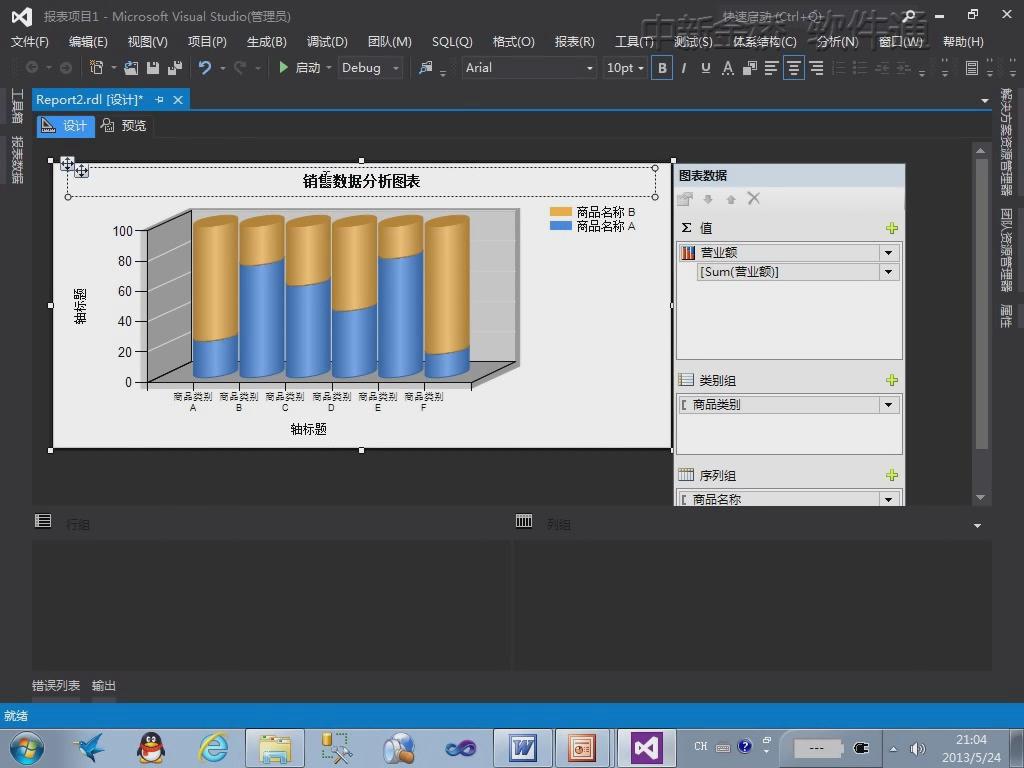Click the open file toolbar icon
The width and height of the screenshot is (1024, 768).
(x=131, y=67)
